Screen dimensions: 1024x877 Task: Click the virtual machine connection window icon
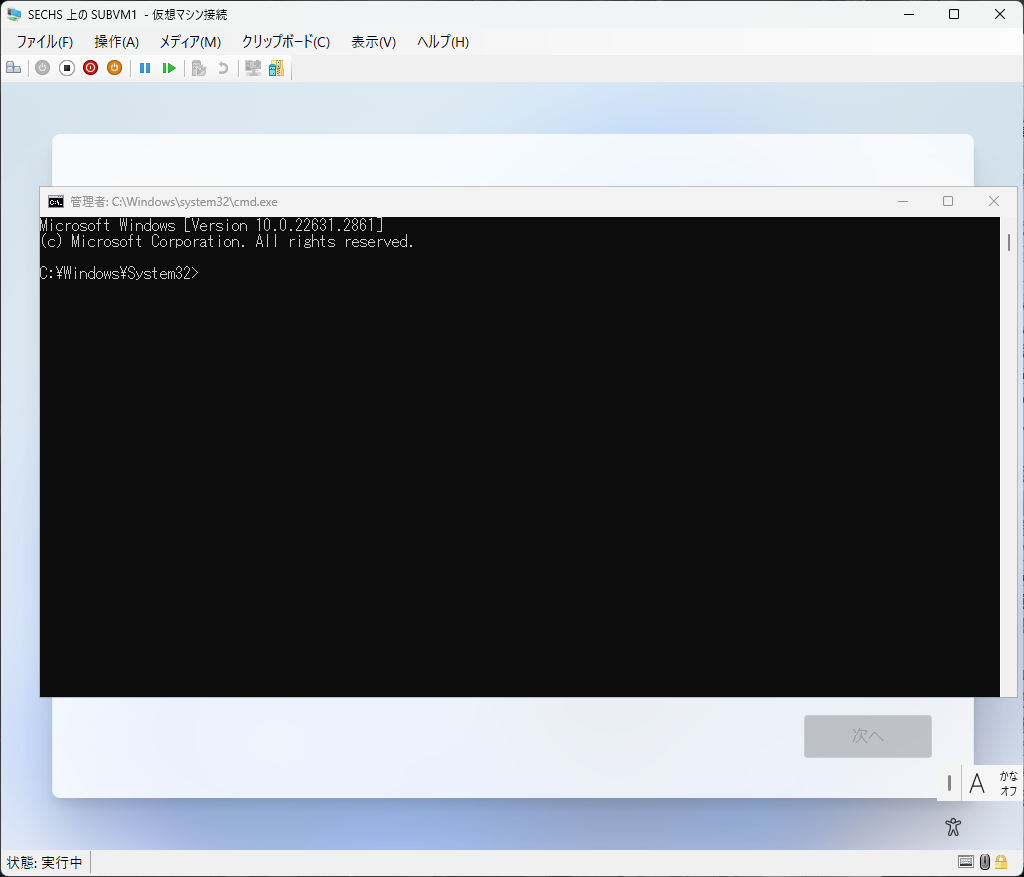click(x=14, y=14)
